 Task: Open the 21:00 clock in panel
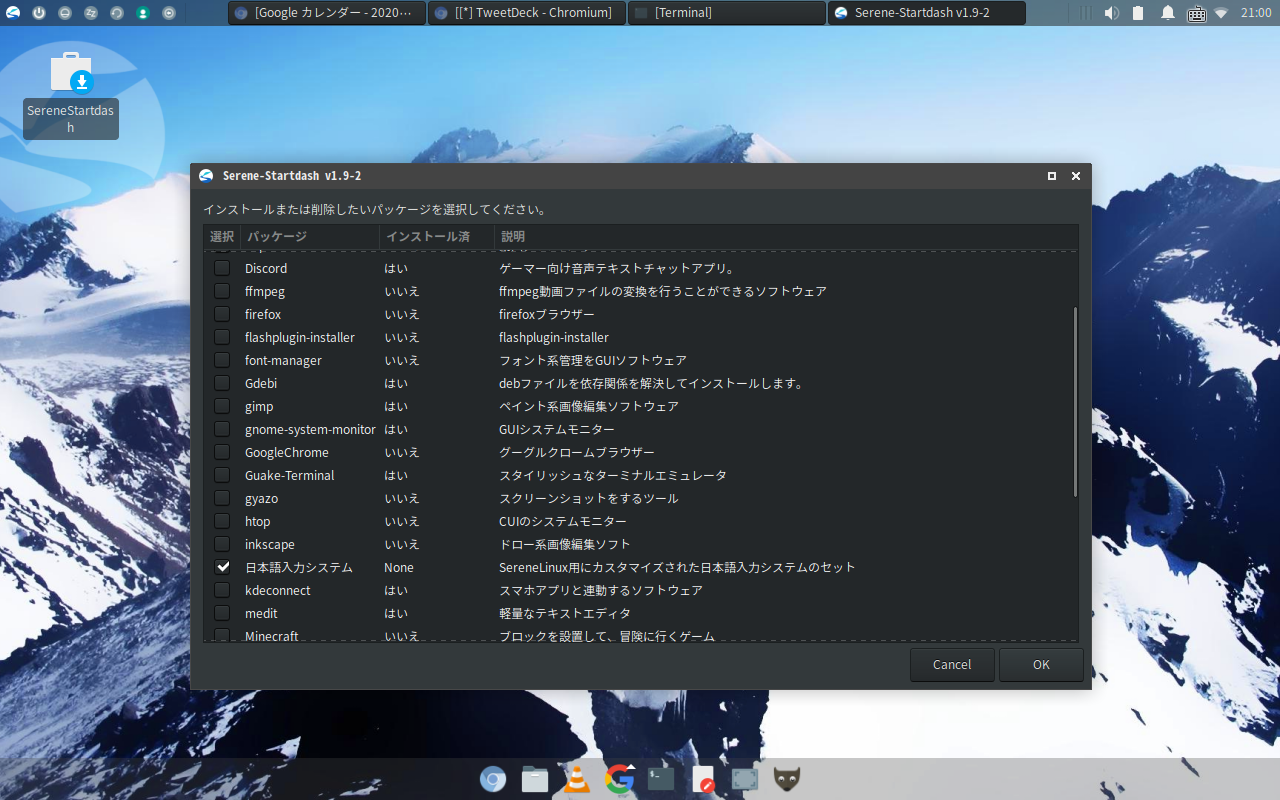1256,13
